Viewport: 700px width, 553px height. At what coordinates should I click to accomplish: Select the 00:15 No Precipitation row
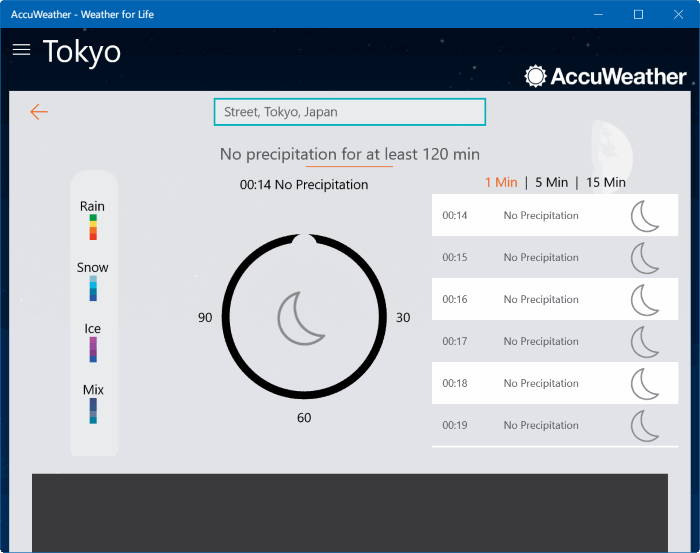click(555, 257)
